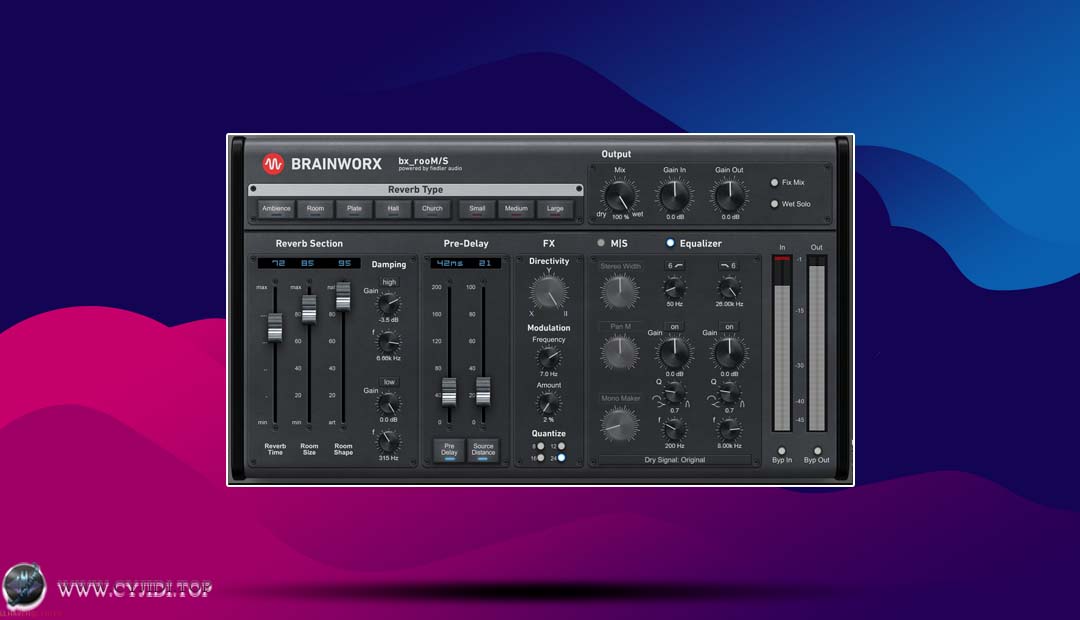
Task: Click the right EQ band Gain knob
Action: point(729,353)
